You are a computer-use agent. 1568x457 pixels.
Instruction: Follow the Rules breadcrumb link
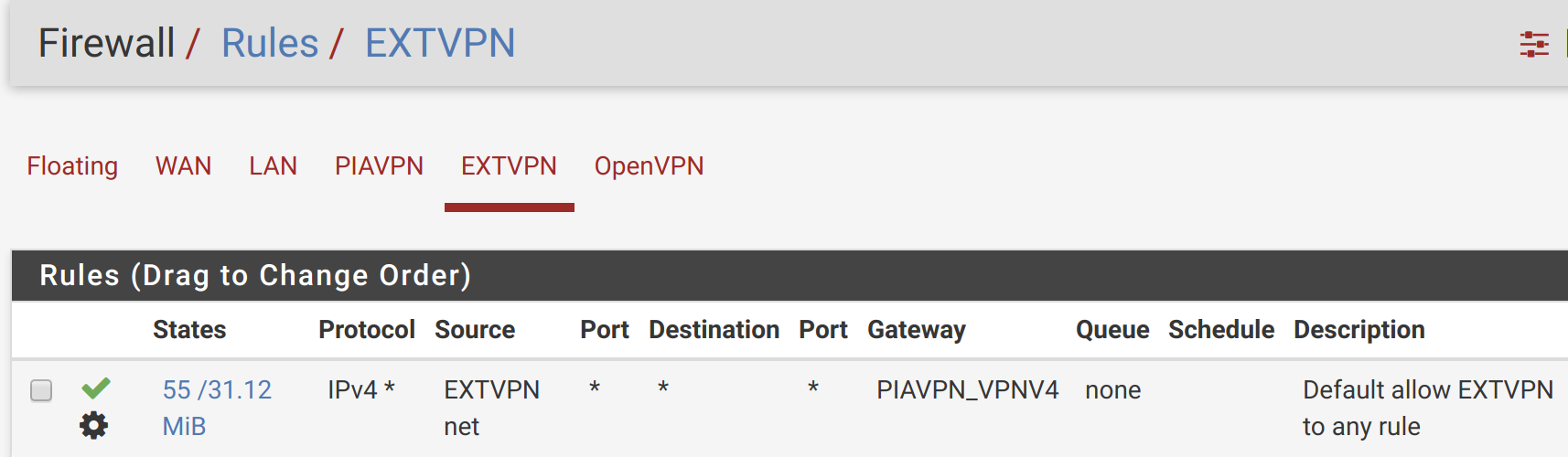270,44
